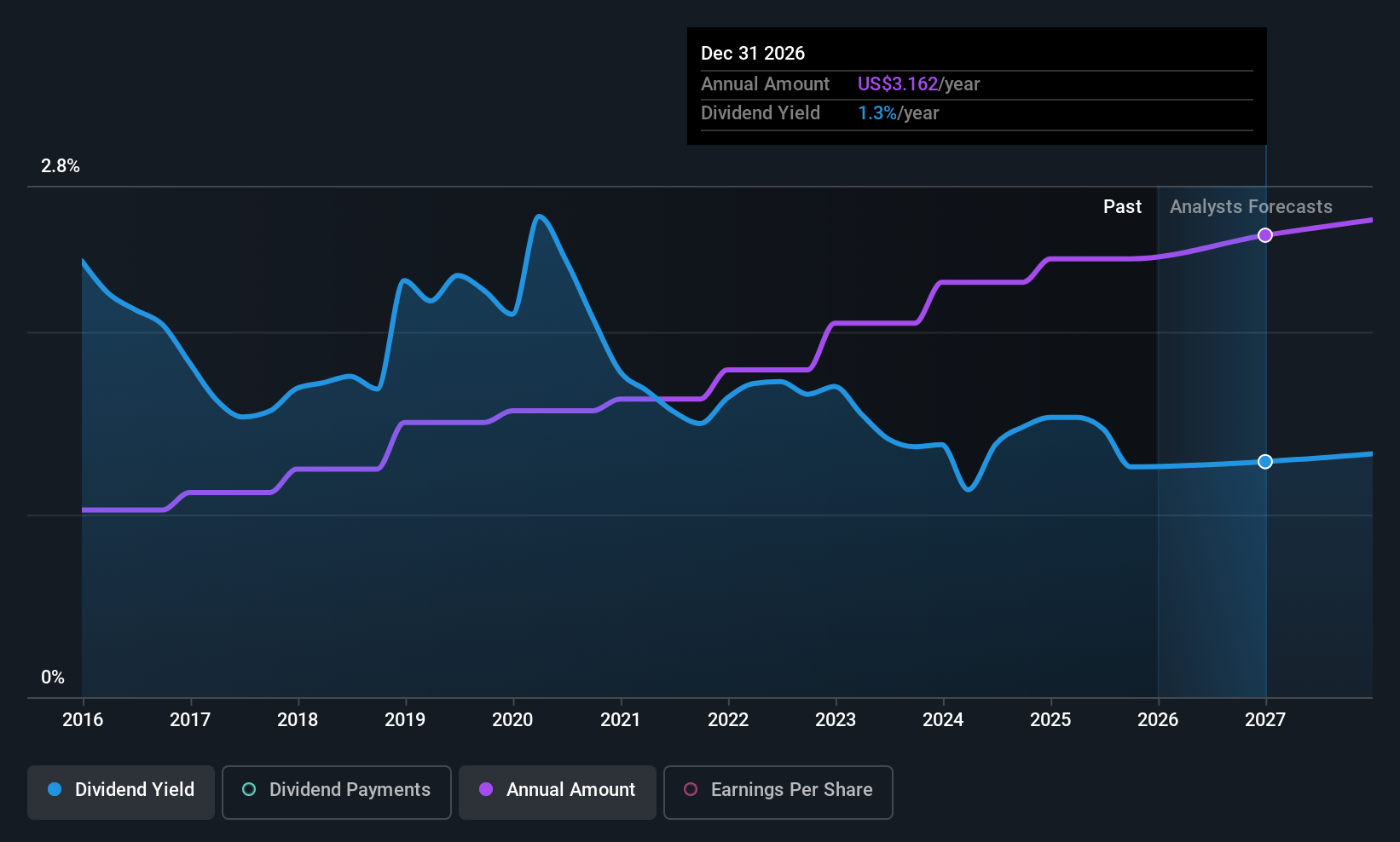The height and width of the screenshot is (842, 1400).
Task: Click the US$3.162/year value in tooltip
Action: [x=918, y=84]
